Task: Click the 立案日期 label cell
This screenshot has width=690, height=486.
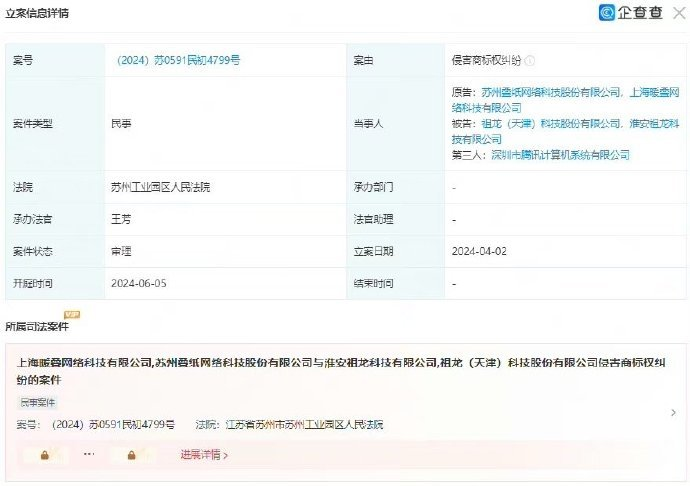Action: (x=396, y=251)
